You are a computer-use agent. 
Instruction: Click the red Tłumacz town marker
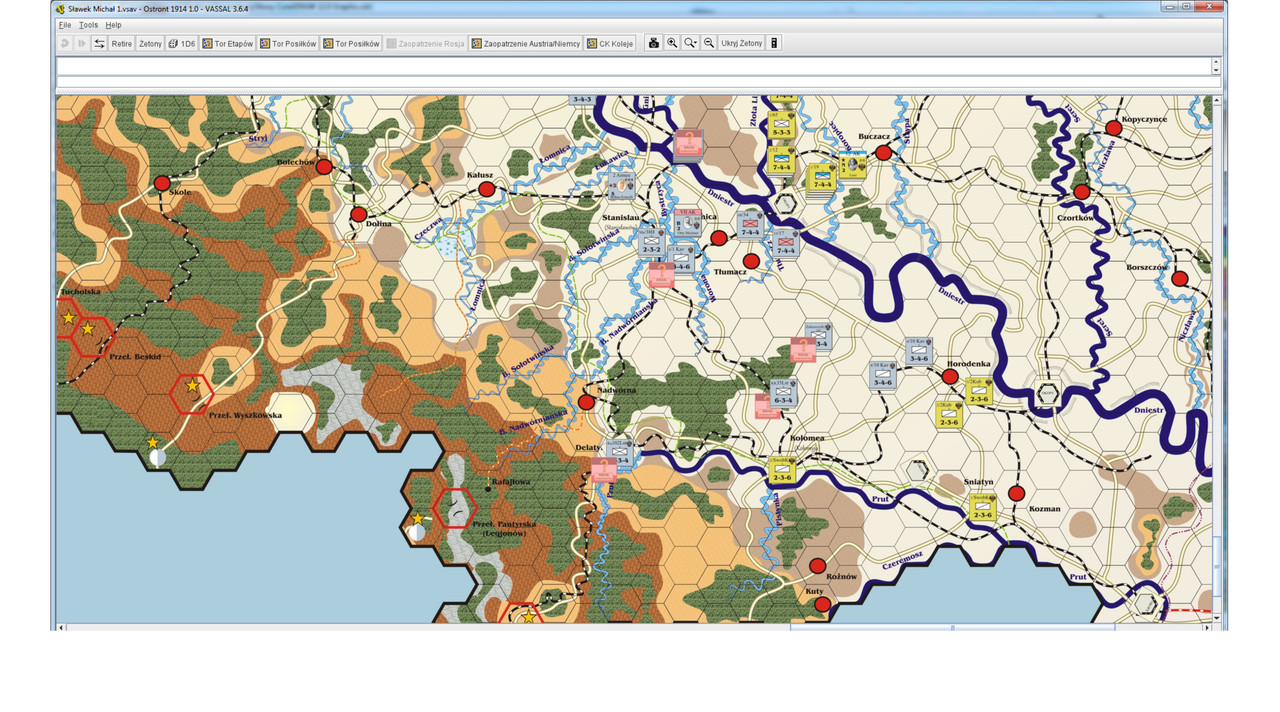[751, 261]
